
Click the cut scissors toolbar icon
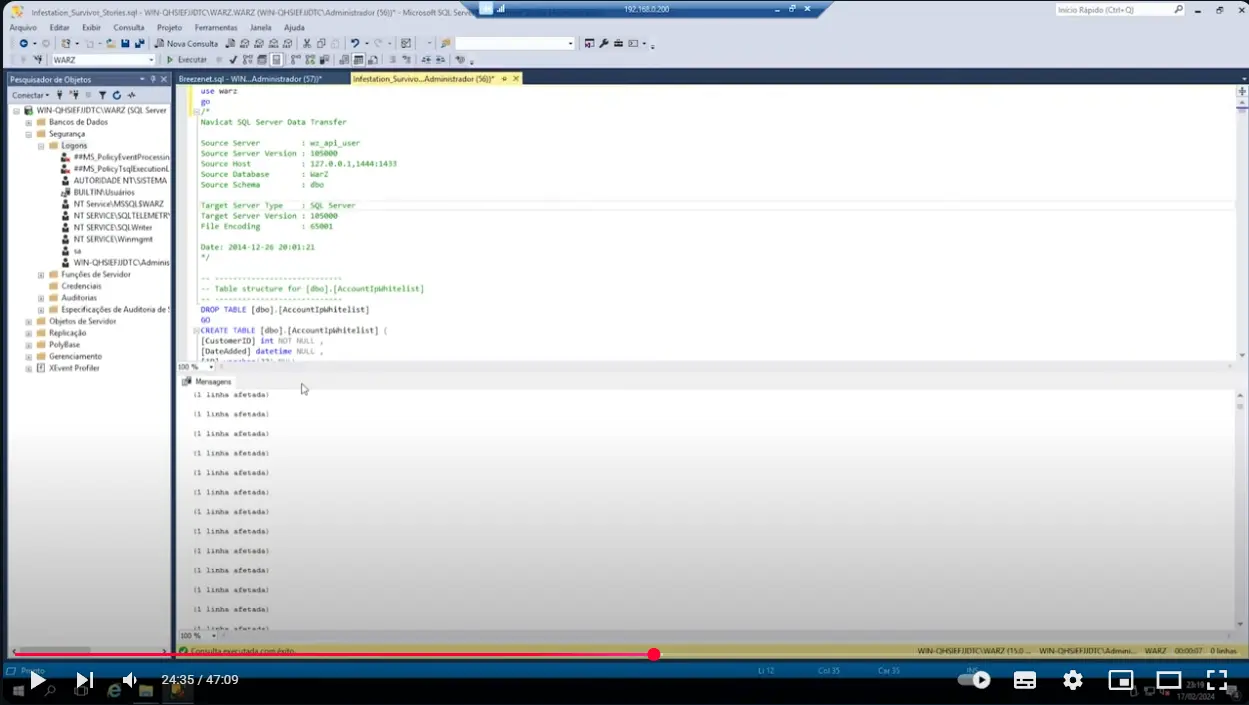tap(307, 44)
